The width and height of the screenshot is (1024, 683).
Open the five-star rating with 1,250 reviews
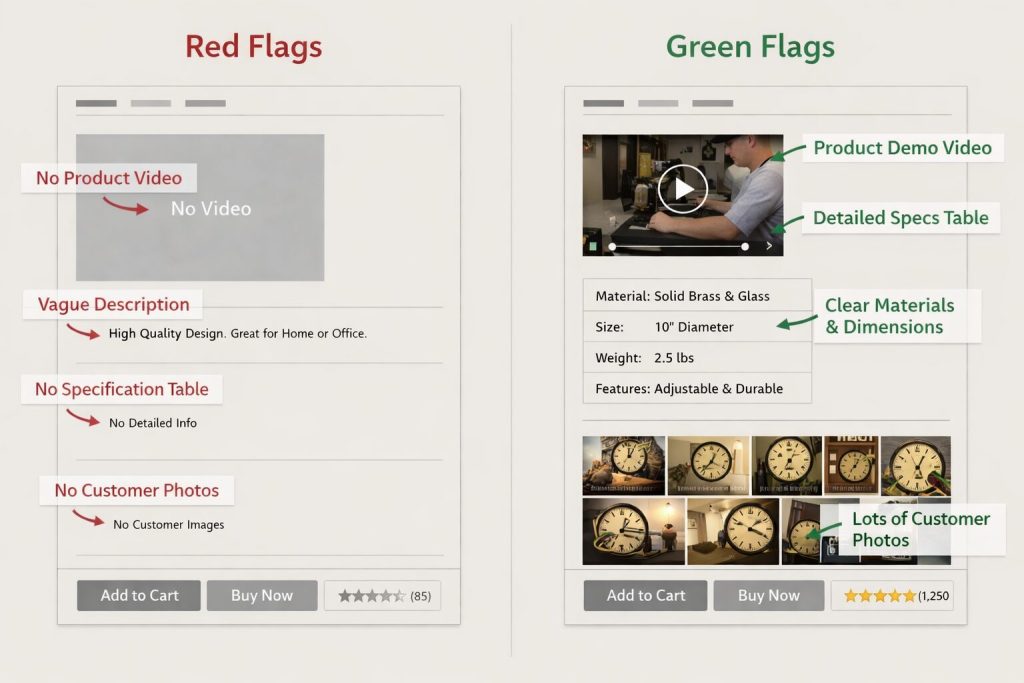tap(892, 596)
